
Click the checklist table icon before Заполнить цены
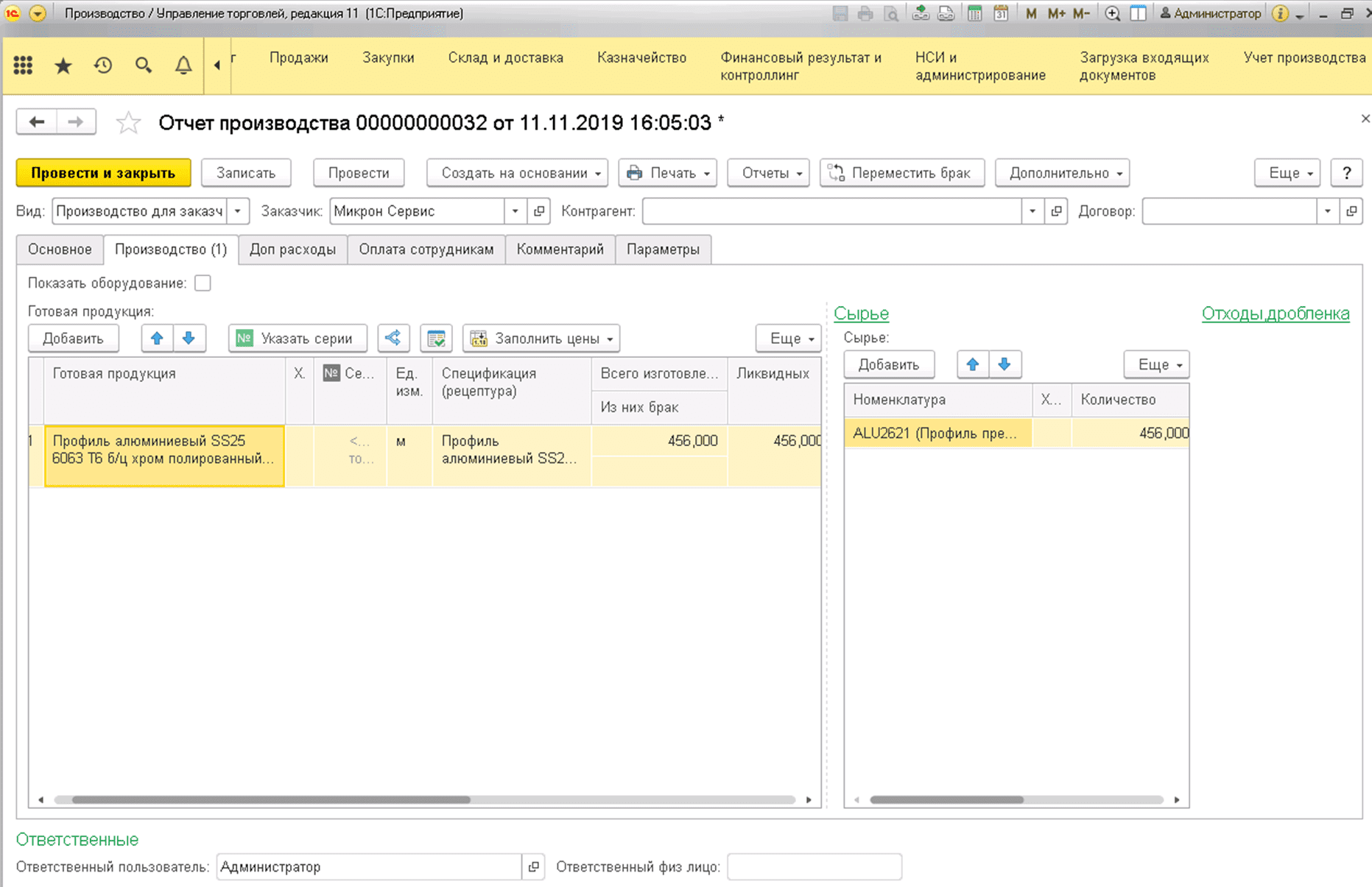pos(436,339)
